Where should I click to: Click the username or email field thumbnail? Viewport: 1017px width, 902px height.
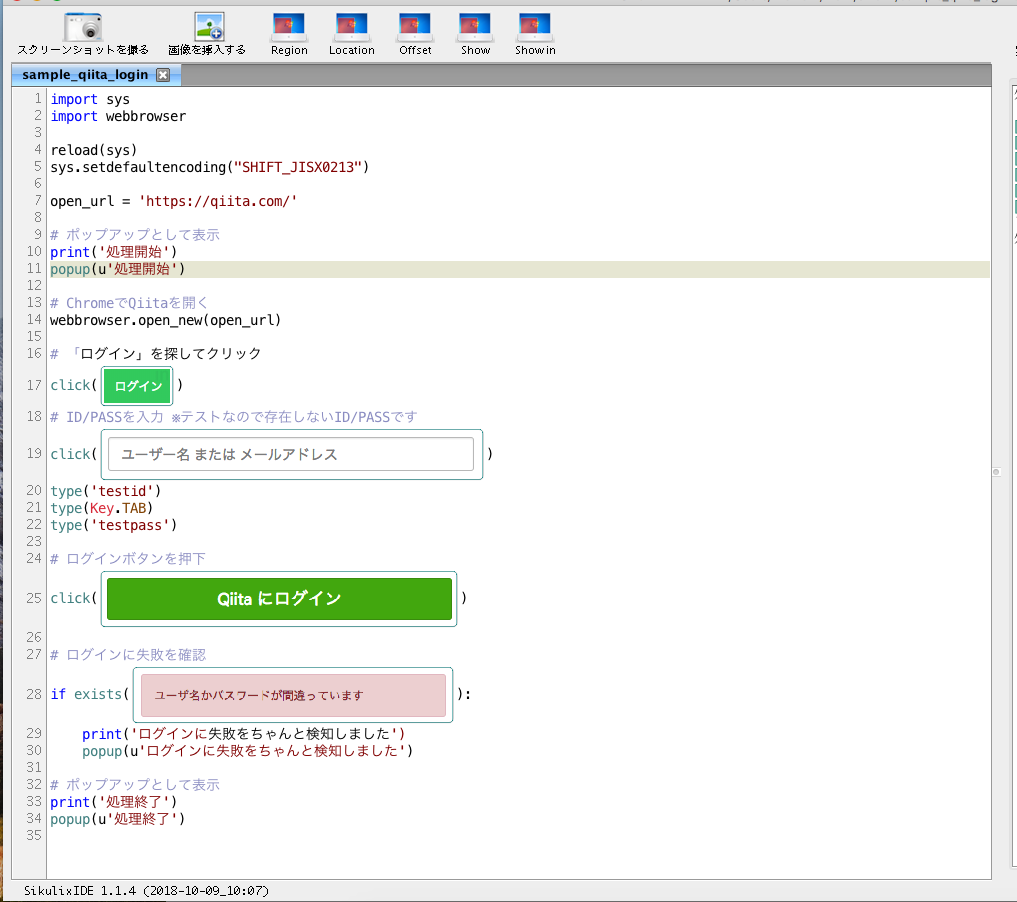(x=291, y=454)
